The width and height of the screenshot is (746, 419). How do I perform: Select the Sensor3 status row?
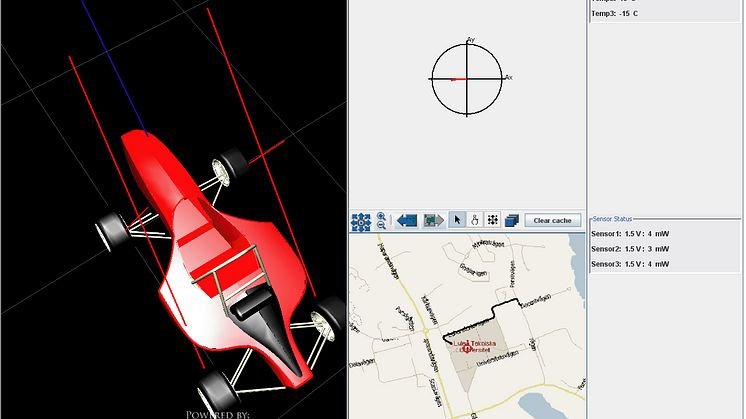630,263
